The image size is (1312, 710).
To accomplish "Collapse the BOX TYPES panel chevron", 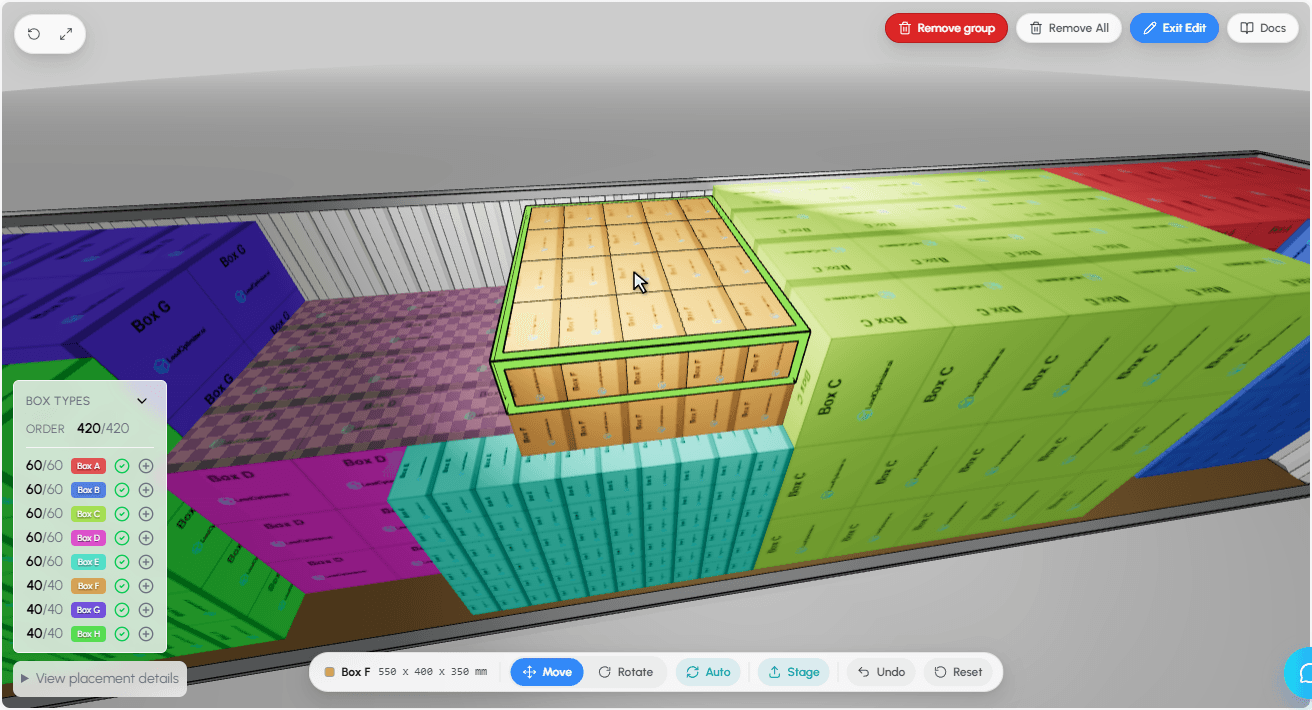I will [142, 401].
